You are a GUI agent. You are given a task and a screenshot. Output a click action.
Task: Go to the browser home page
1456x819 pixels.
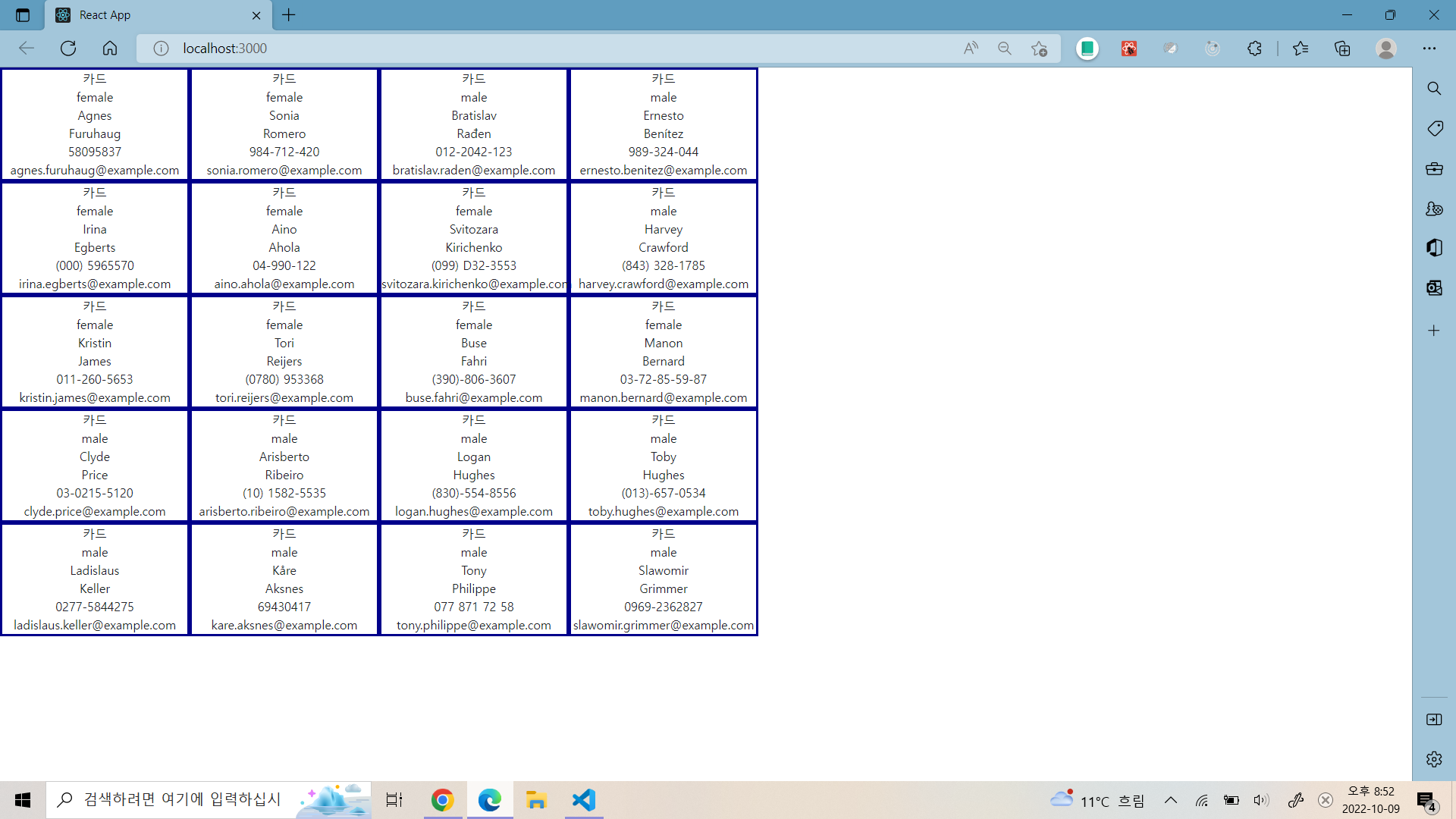click(110, 49)
